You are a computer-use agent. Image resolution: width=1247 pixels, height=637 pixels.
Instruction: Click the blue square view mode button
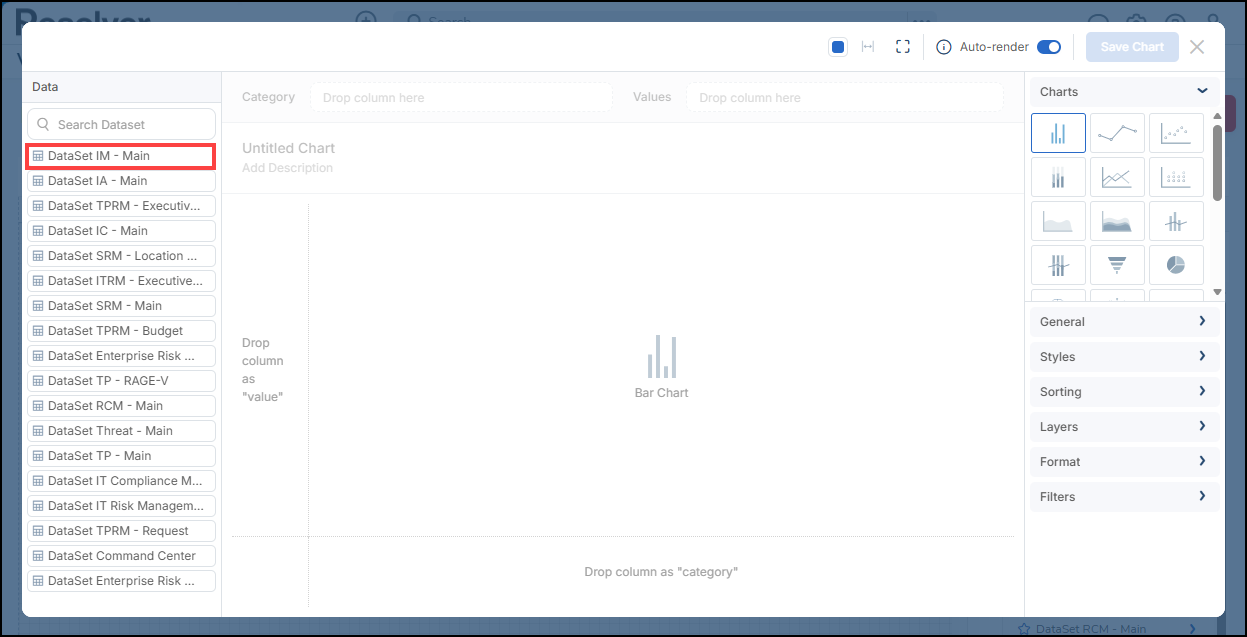pos(838,47)
